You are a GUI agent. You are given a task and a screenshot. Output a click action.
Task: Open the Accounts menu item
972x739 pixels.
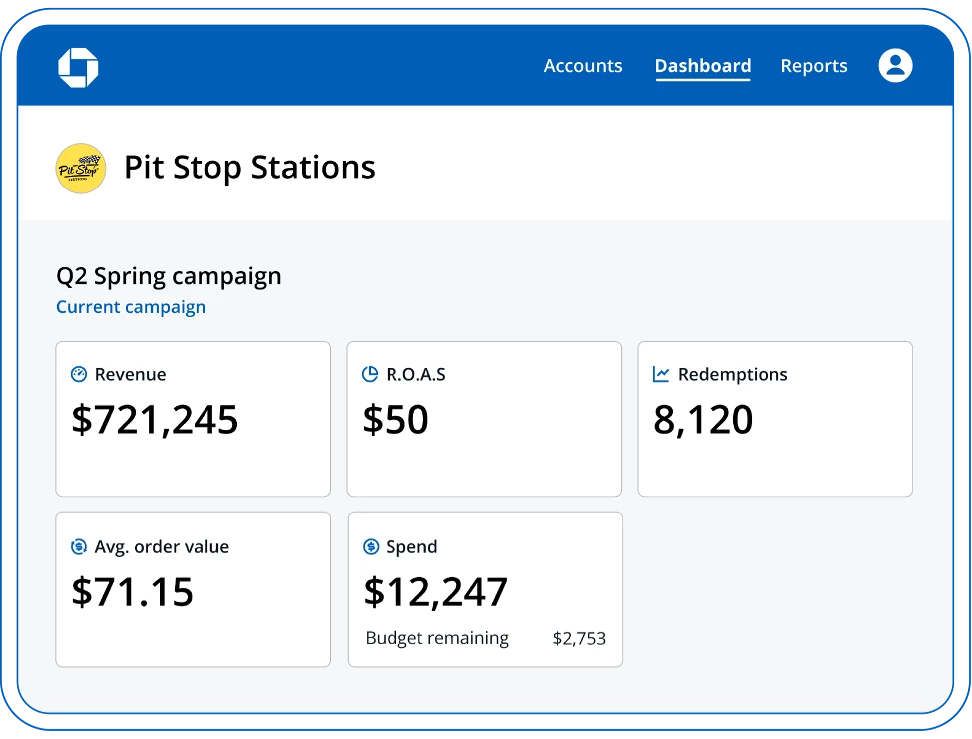click(x=583, y=66)
